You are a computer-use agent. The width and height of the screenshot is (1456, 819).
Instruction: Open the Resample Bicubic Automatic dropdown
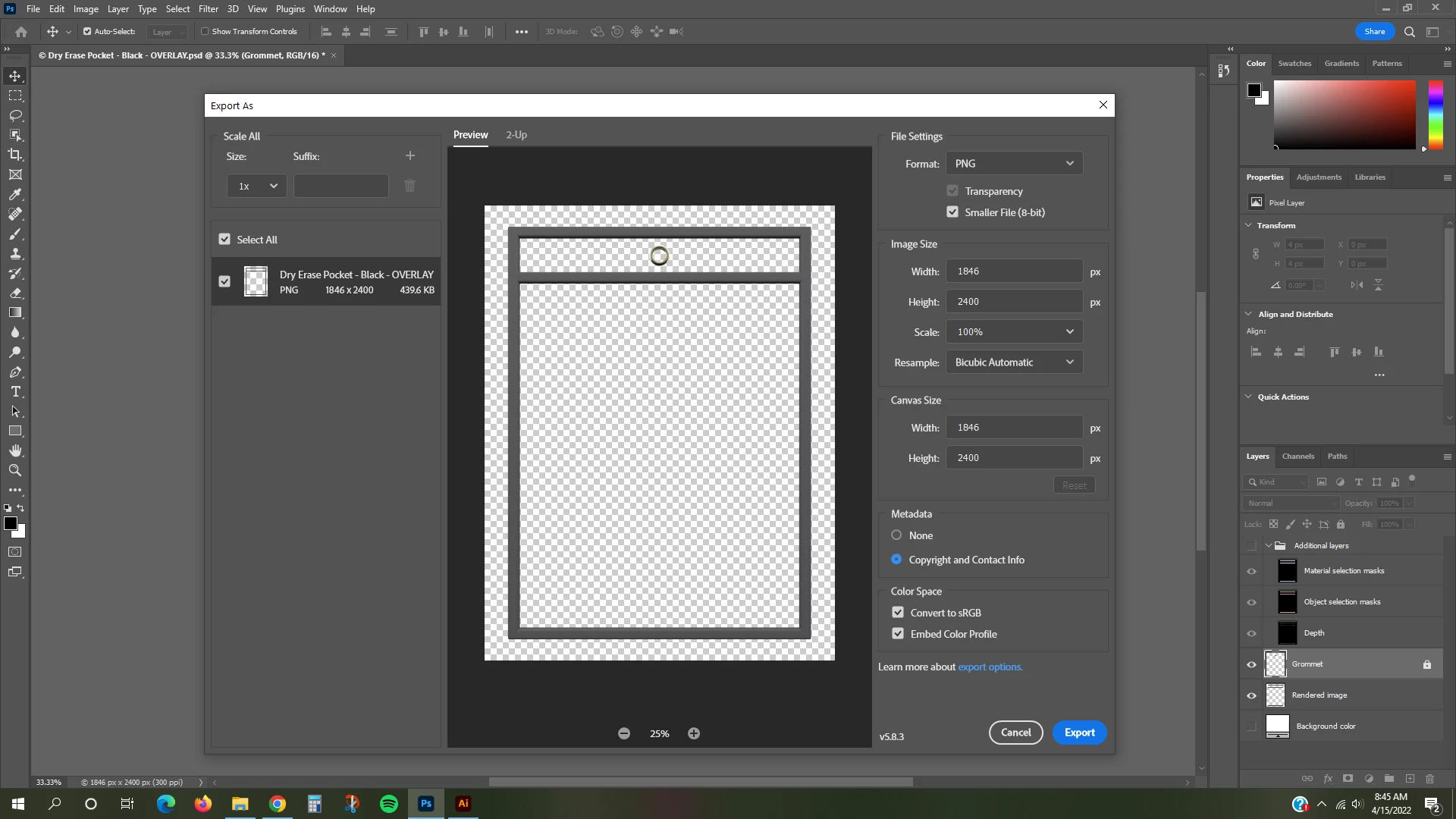click(1014, 362)
